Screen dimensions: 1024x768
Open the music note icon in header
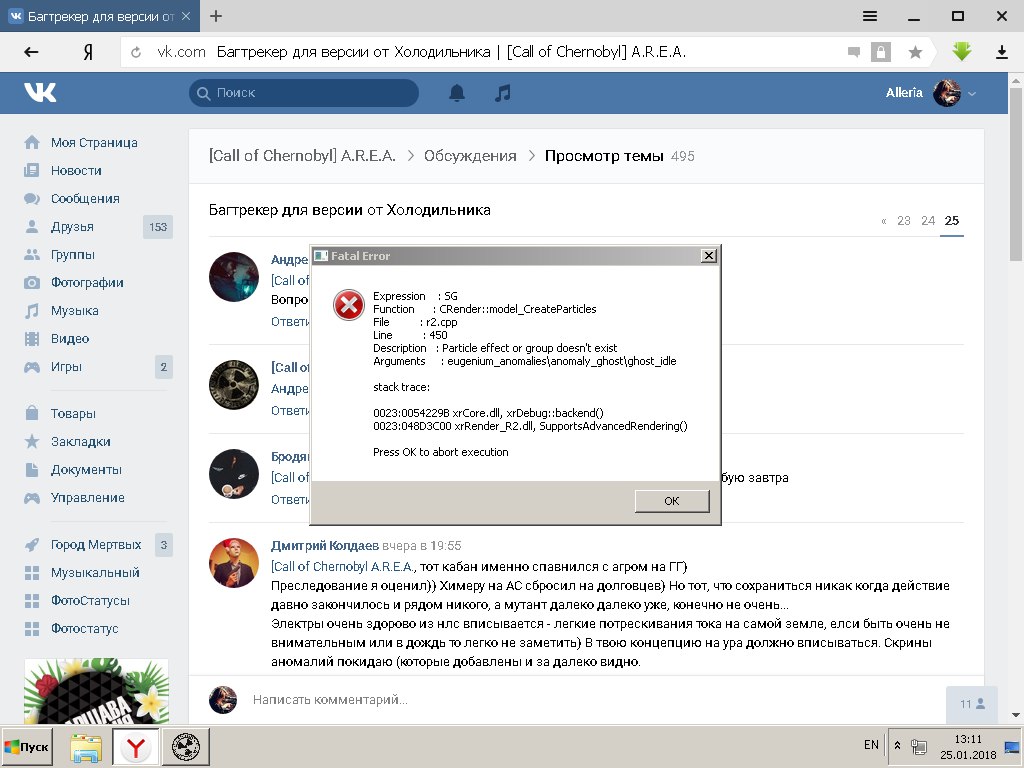pos(503,93)
